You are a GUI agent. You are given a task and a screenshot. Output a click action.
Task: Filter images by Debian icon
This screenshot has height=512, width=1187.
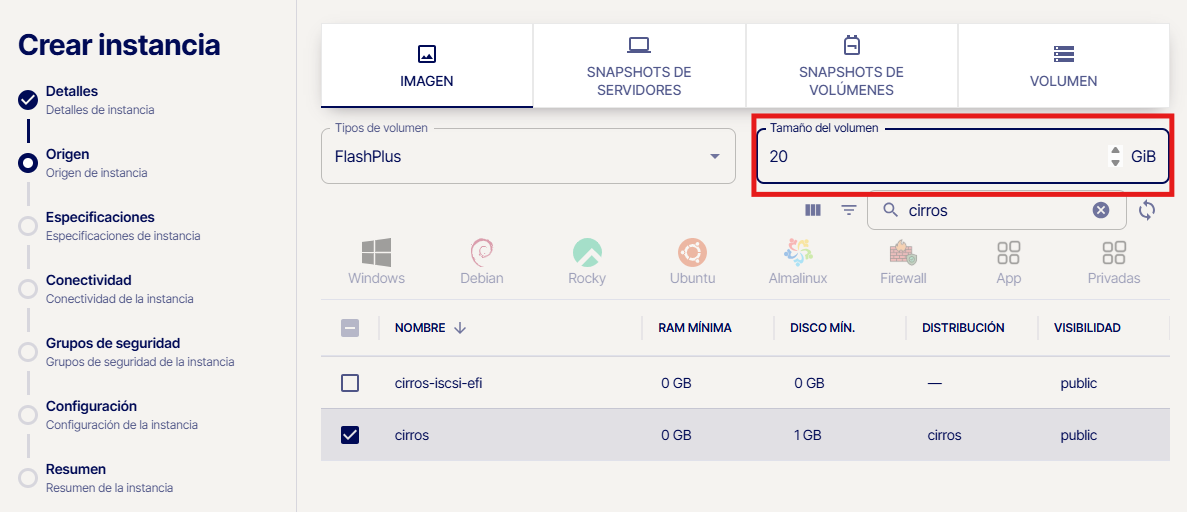[x=481, y=262]
